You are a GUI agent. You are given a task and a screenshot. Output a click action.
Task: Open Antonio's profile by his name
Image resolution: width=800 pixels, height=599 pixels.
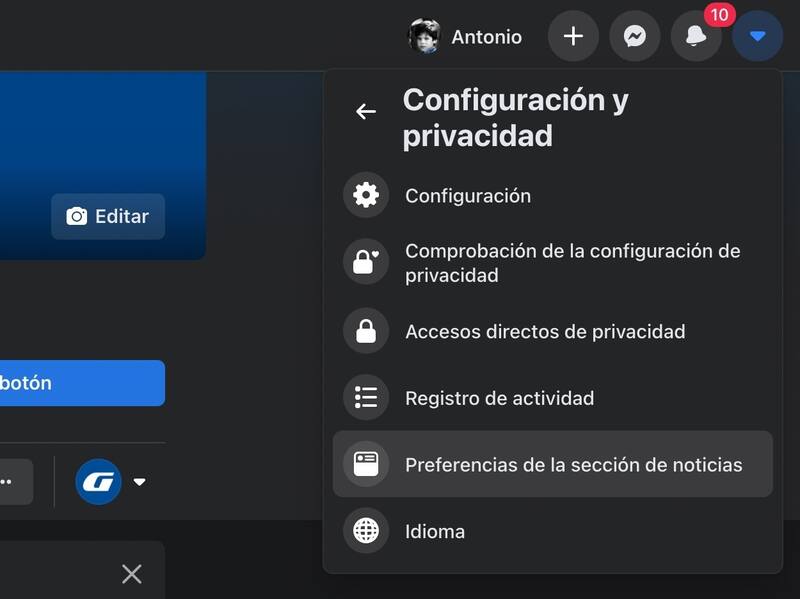tap(486, 37)
